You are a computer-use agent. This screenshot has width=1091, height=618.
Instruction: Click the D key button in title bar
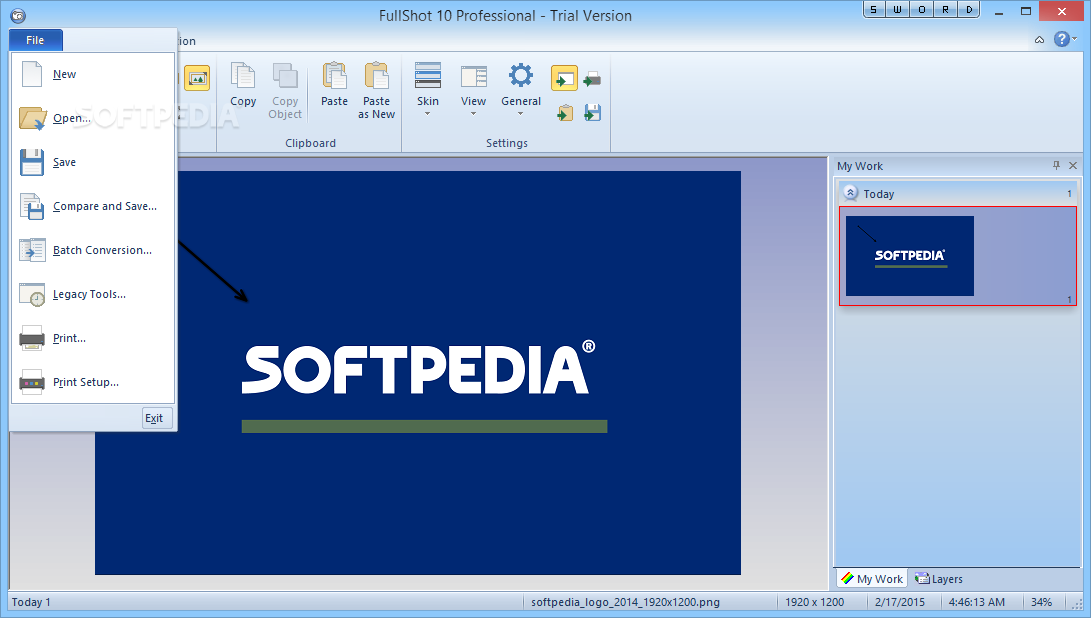pos(969,10)
